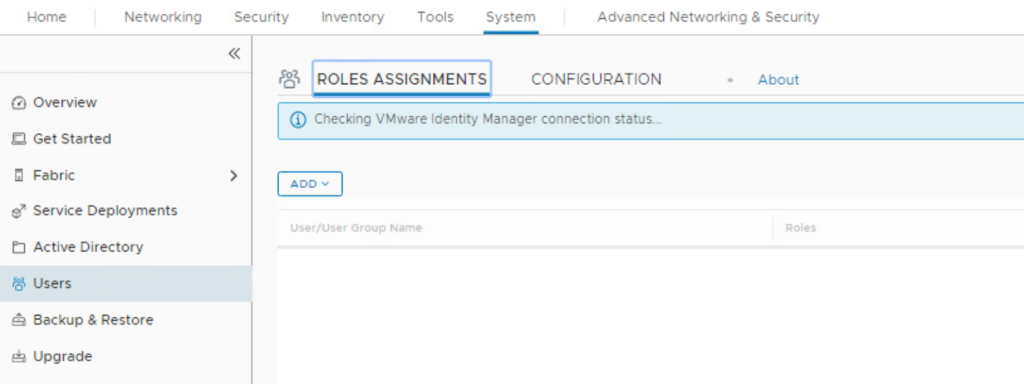Screen dimensions: 1024x384
Task: Click the info icon in status banner
Action: [298, 120]
